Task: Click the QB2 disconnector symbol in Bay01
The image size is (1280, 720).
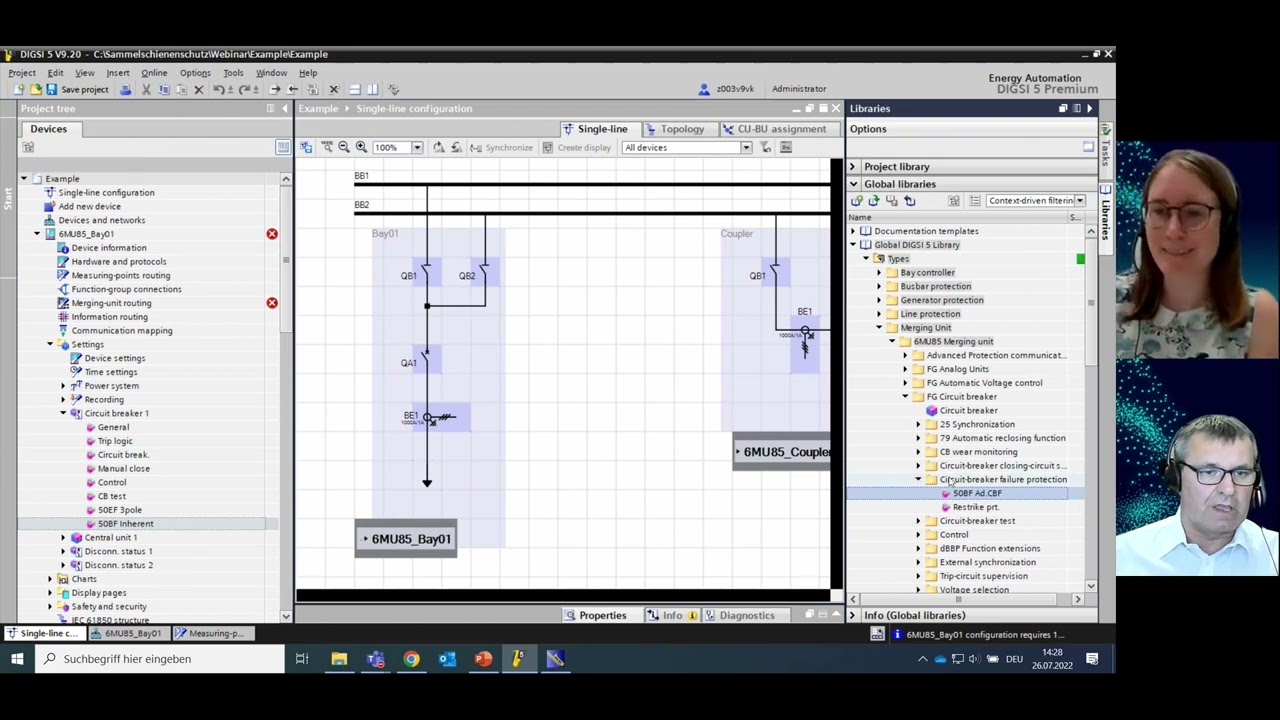Action: pyautogui.click(x=484, y=273)
